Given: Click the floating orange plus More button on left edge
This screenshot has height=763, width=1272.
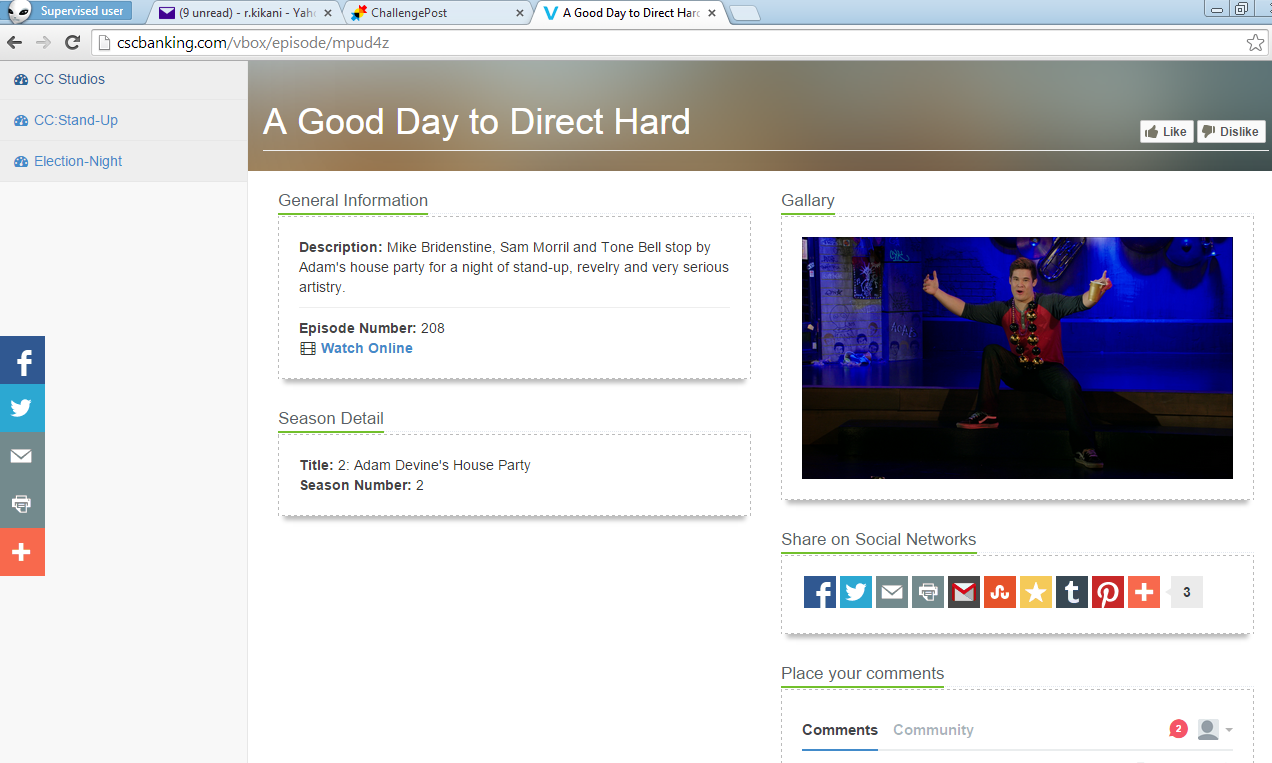Looking at the screenshot, I should coord(22,552).
